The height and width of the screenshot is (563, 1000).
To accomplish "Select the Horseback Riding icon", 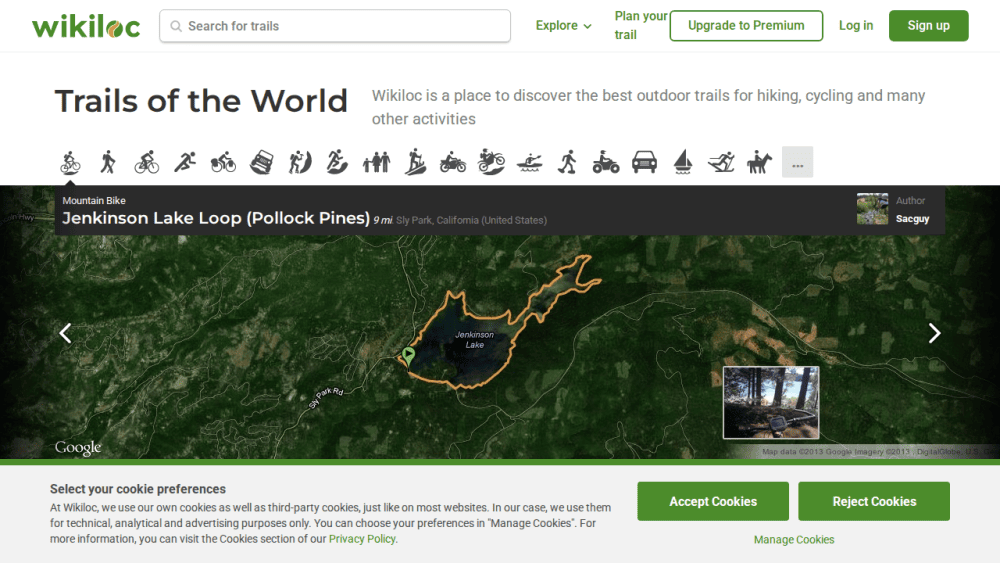I will coord(759,162).
